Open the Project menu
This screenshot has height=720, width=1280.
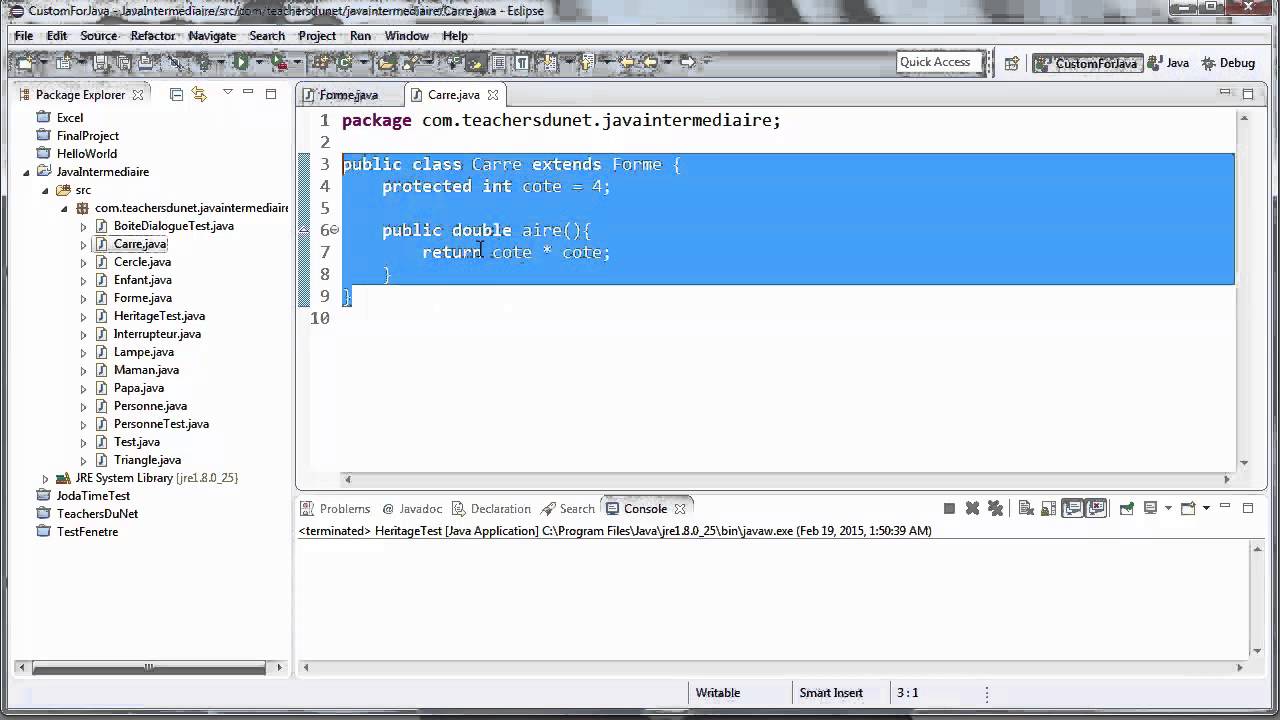pos(317,36)
